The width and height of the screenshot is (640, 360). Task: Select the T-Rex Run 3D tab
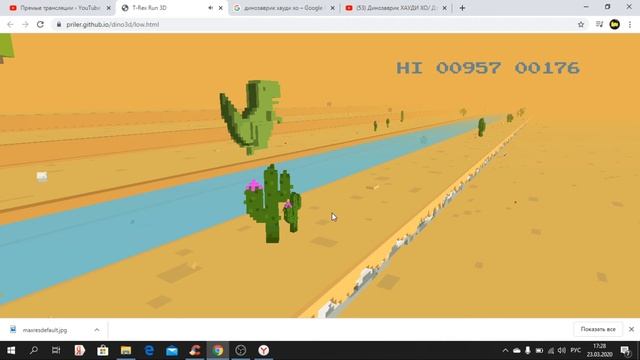click(x=171, y=8)
